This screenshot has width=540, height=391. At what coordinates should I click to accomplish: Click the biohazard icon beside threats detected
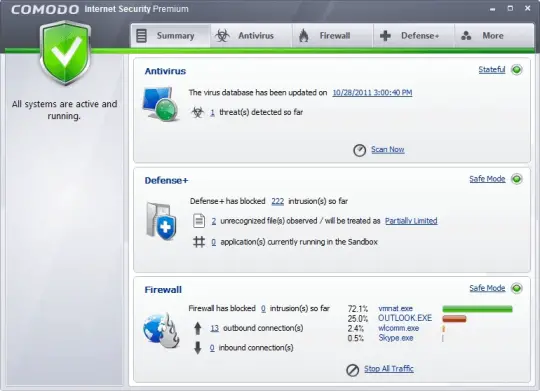tap(198, 112)
